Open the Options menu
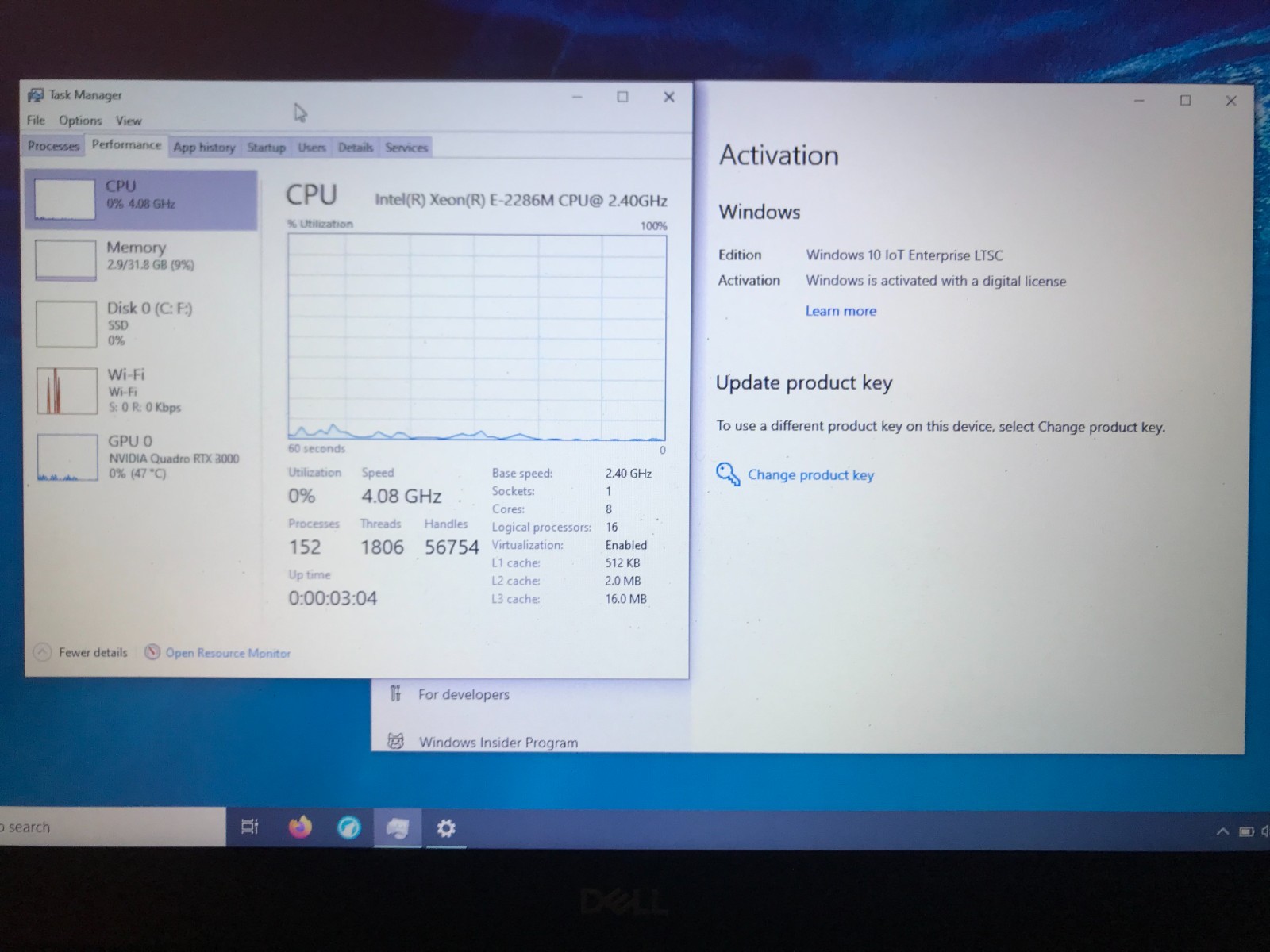 [80, 121]
